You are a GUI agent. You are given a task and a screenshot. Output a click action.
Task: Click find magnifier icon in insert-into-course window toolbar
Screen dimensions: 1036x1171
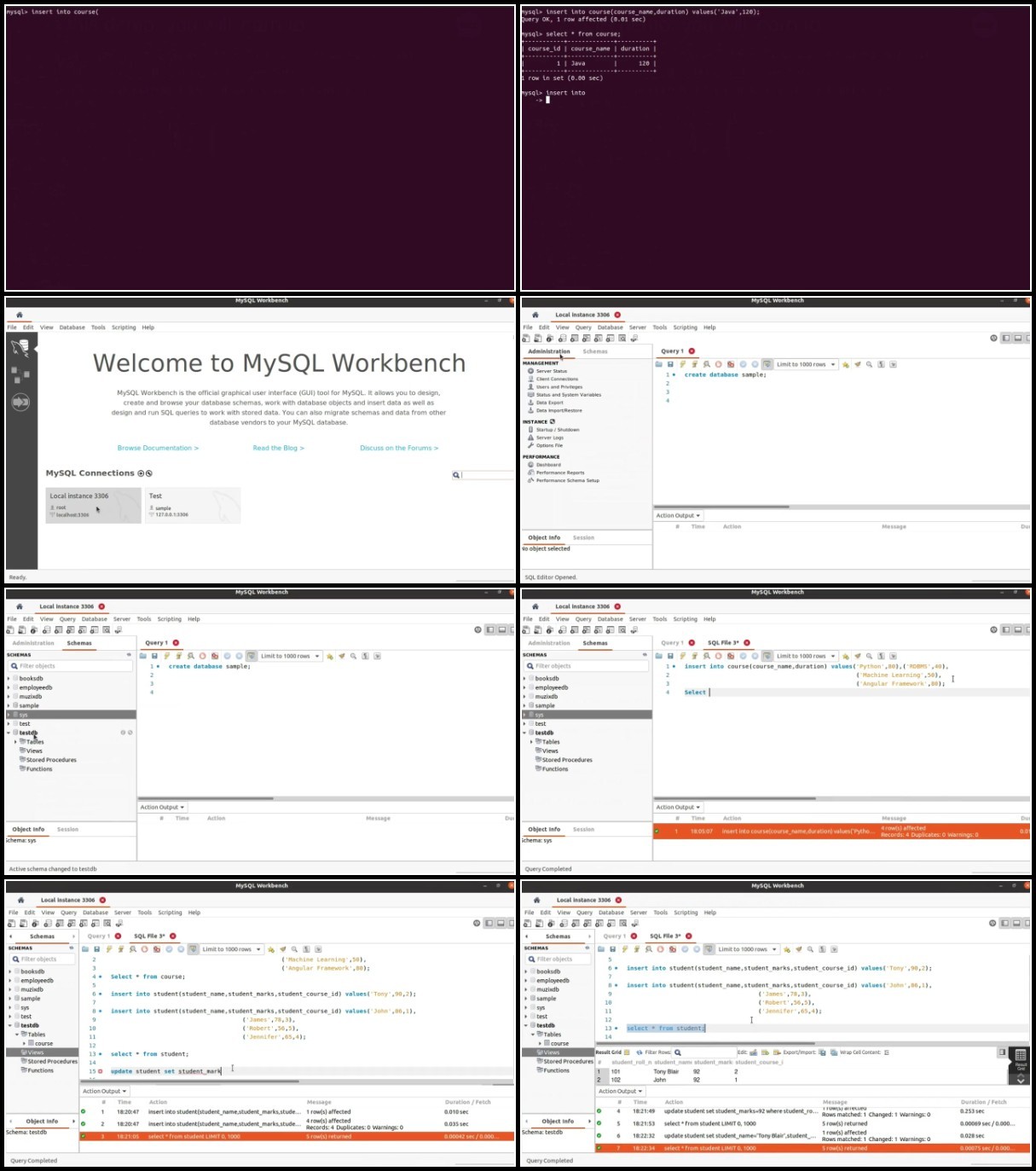869,656
